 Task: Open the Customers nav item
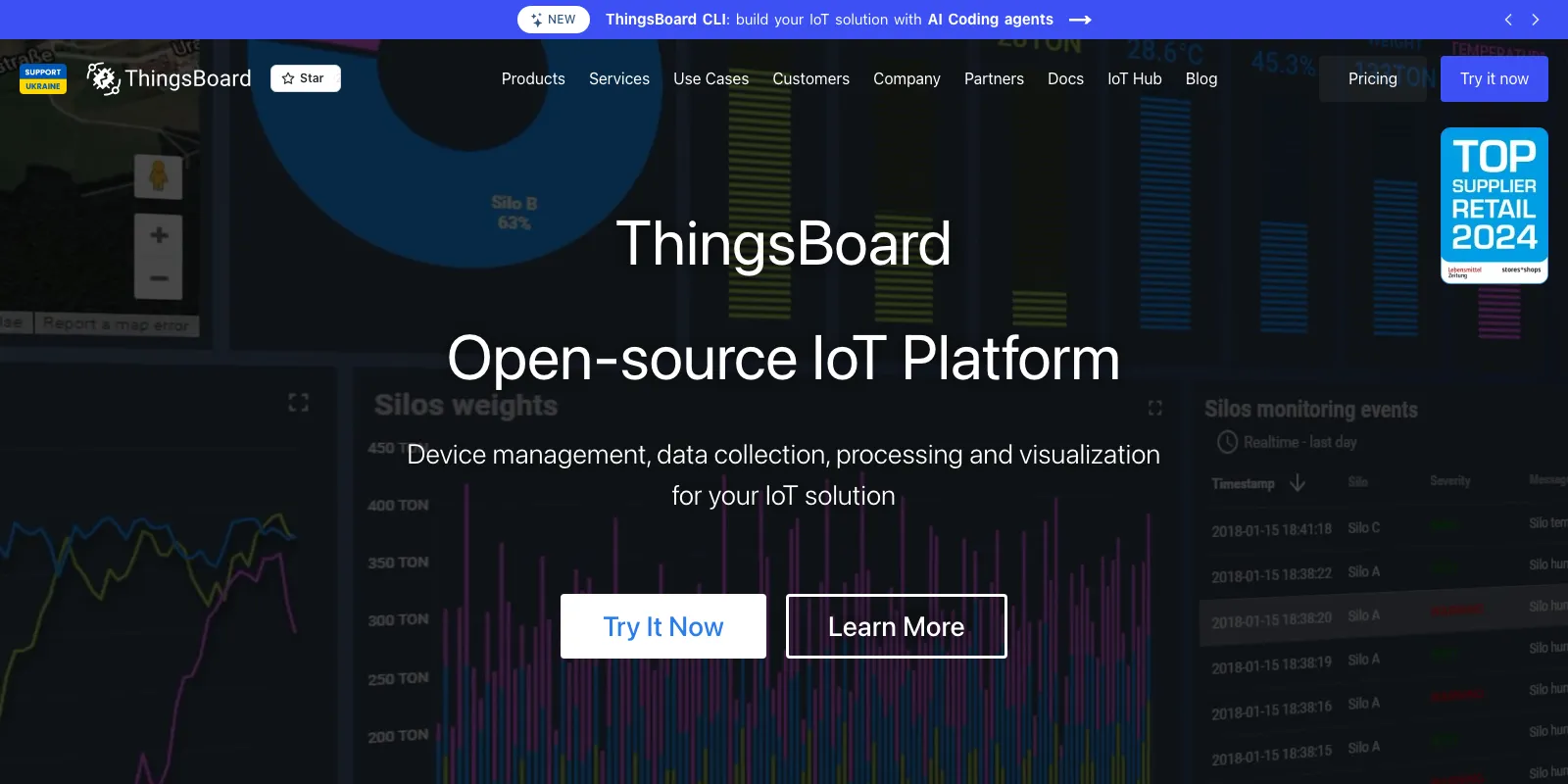[810, 78]
